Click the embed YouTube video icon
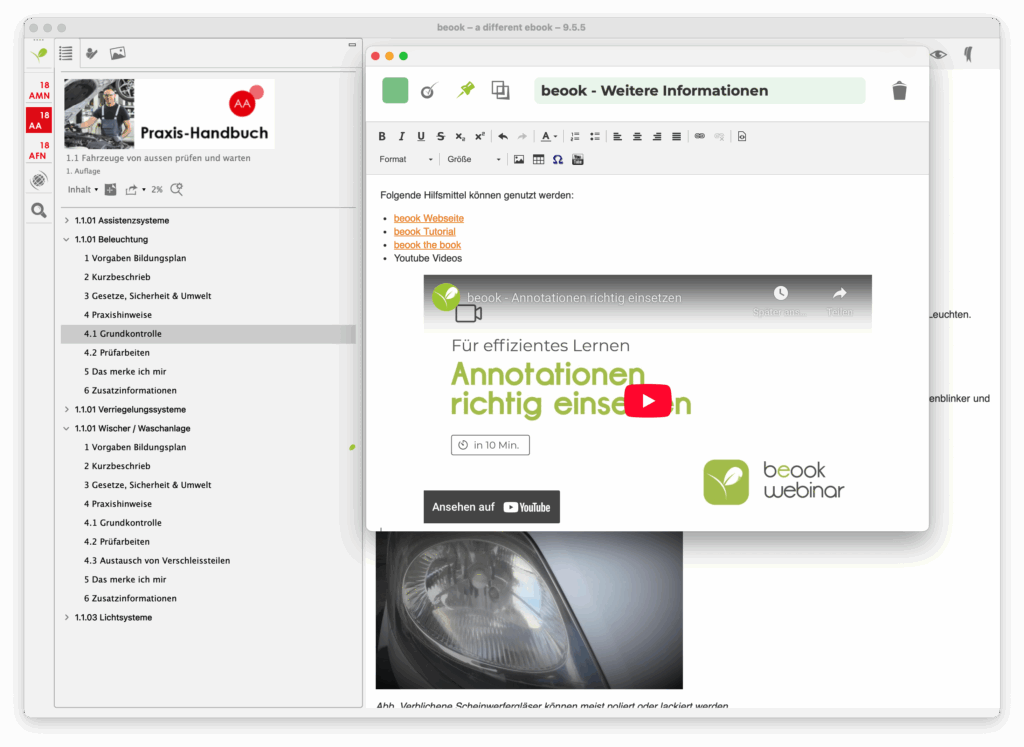Screen dimensions: 1024x747 578,159
